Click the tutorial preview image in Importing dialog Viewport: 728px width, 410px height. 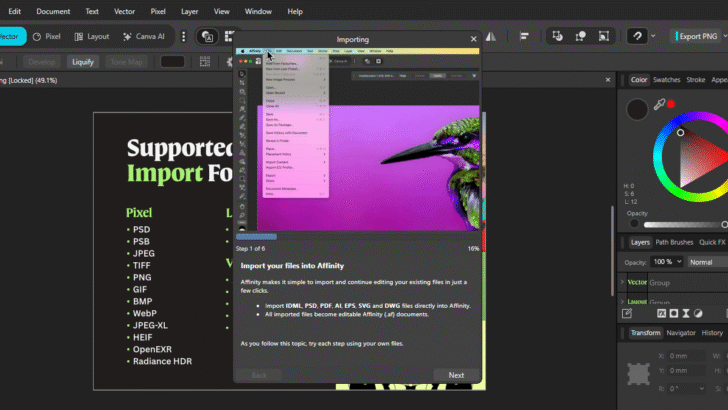pos(358,139)
